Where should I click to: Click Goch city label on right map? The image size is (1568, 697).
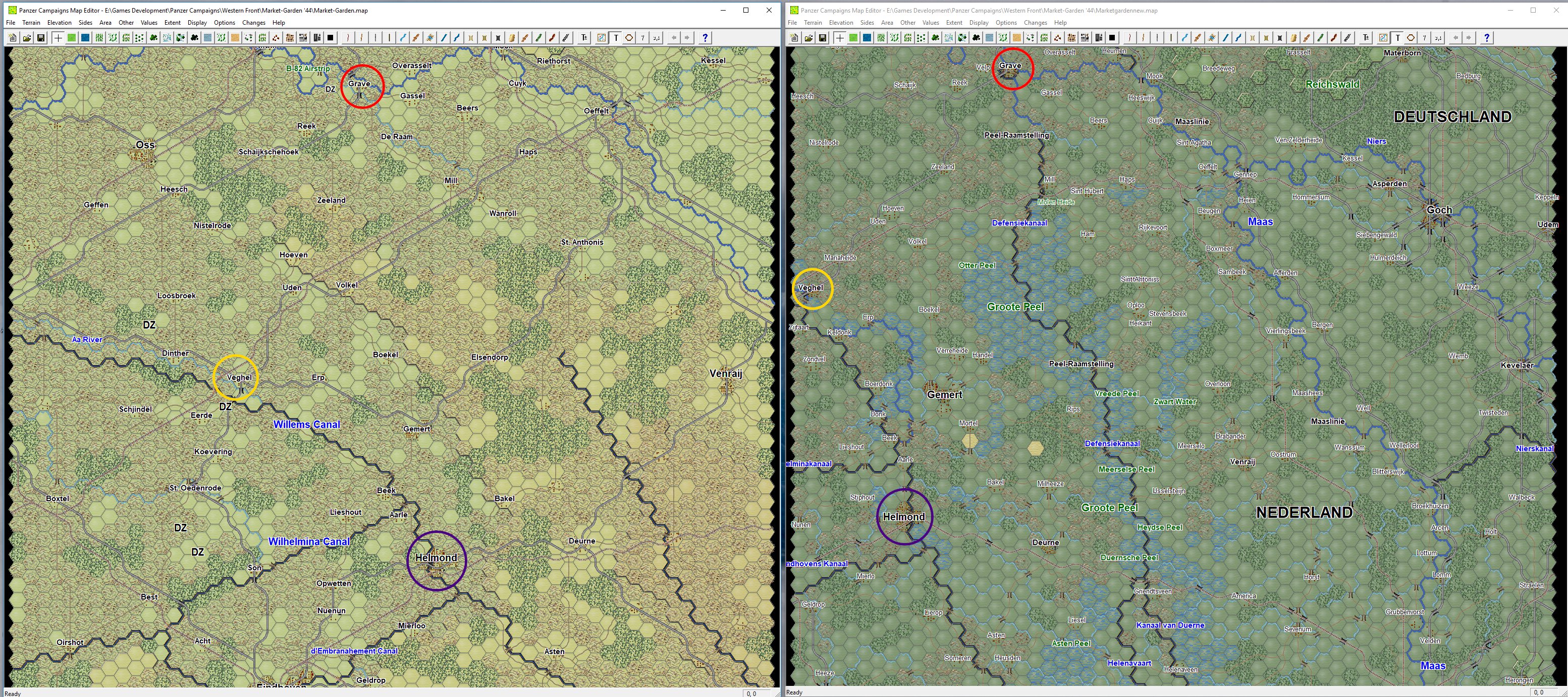point(1439,210)
